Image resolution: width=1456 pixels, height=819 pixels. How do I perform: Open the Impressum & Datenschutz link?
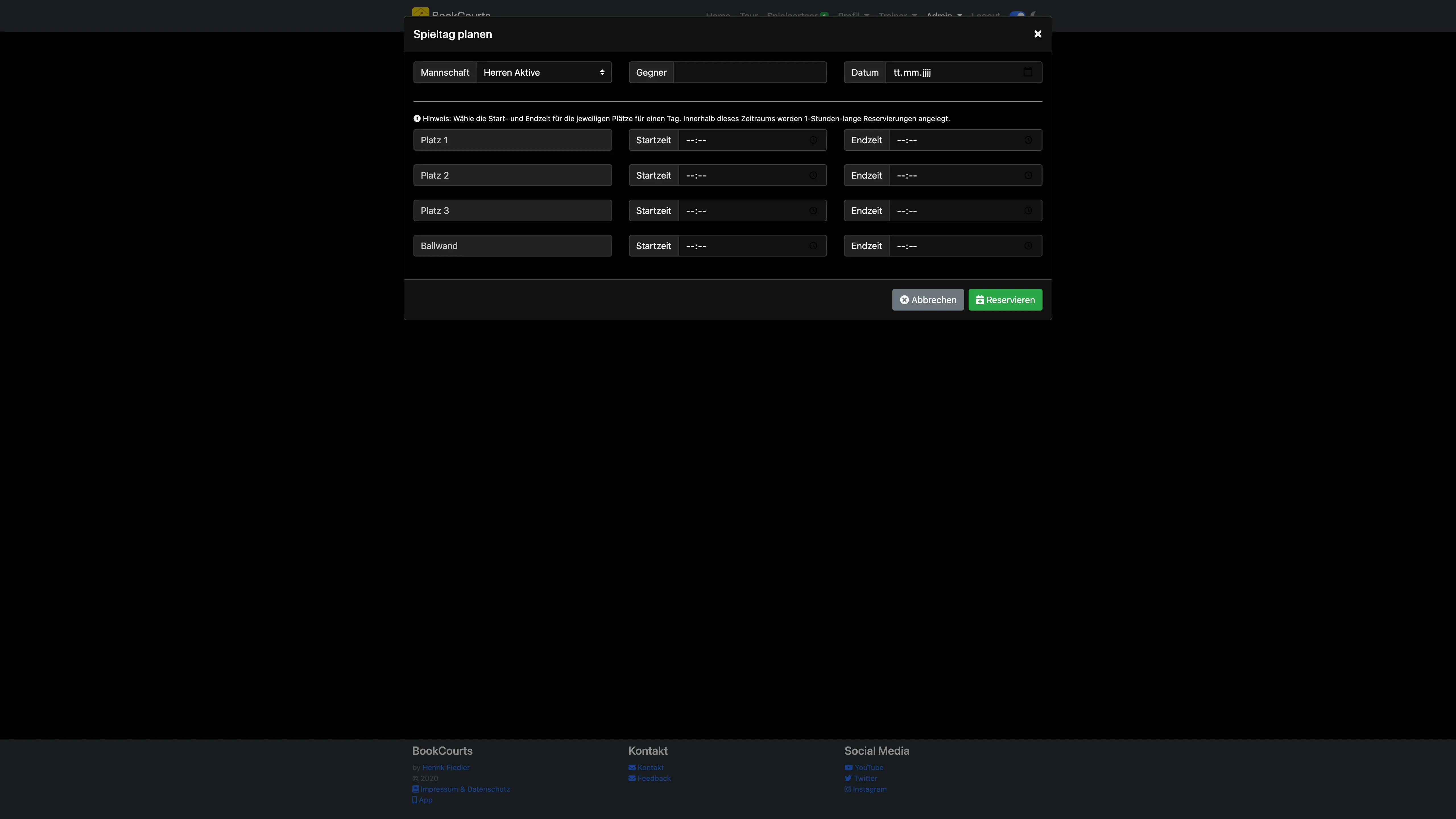[461, 789]
